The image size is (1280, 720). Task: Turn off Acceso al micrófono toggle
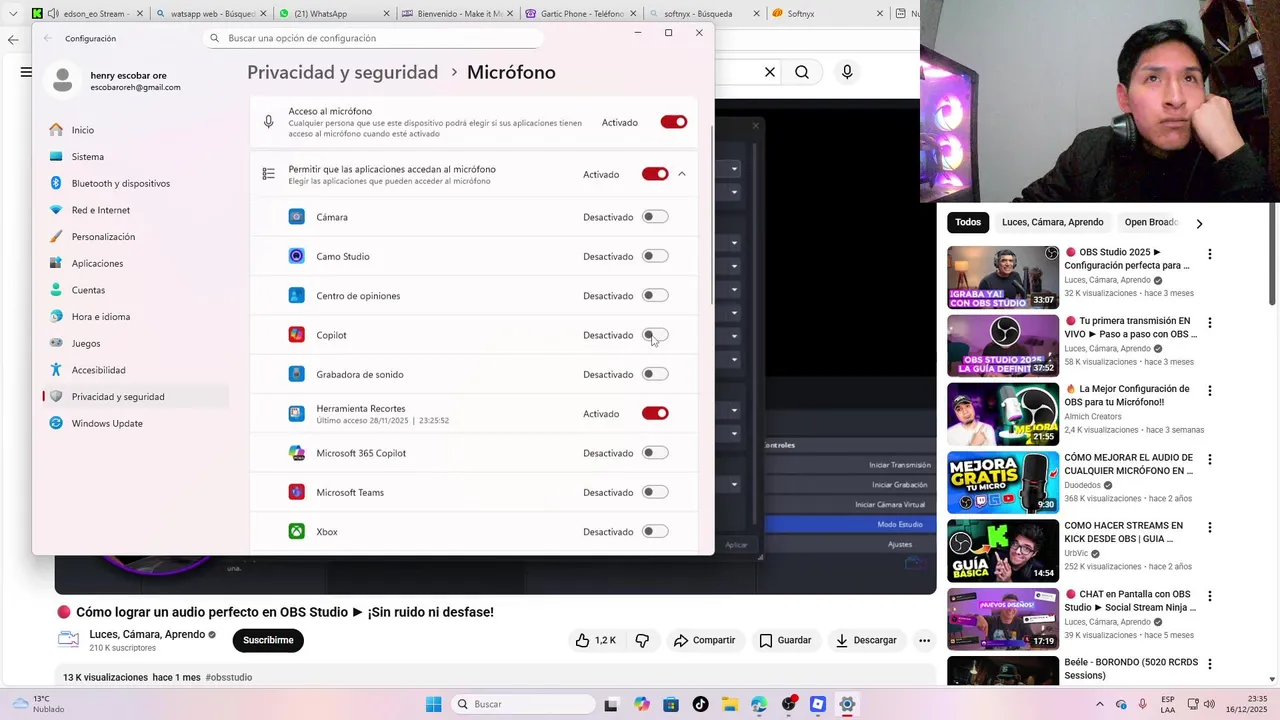pyautogui.click(x=673, y=122)
